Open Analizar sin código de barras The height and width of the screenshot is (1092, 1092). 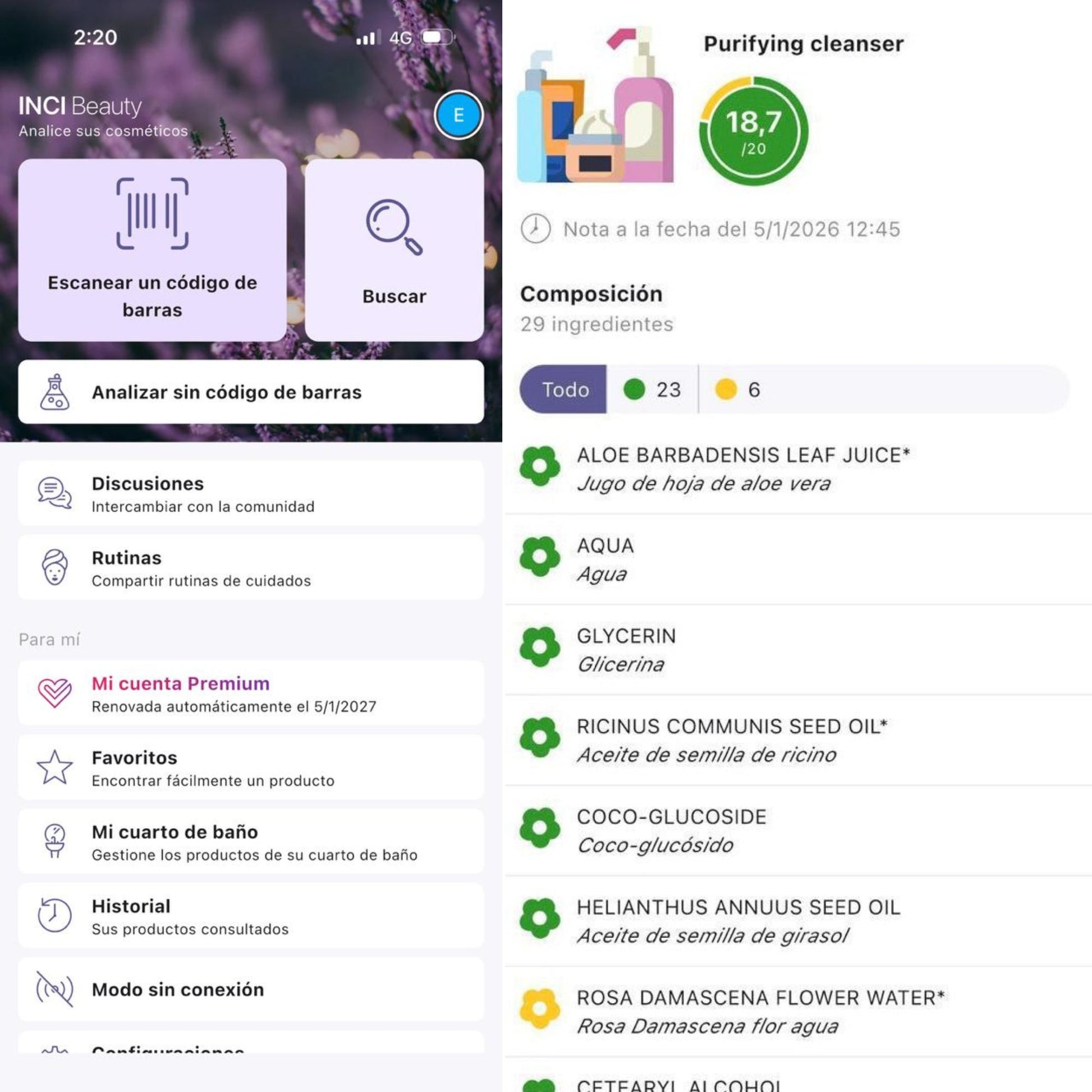(251, 392)
